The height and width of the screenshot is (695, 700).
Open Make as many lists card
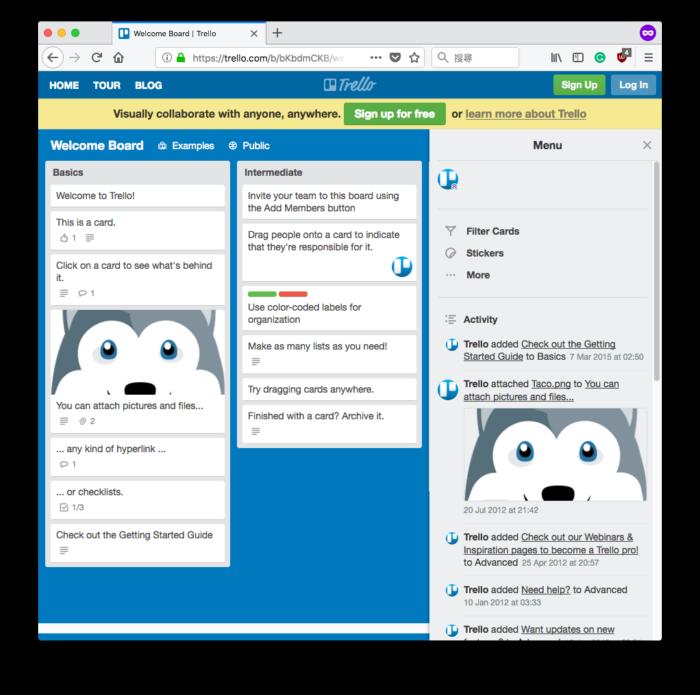tap(329, 354)
